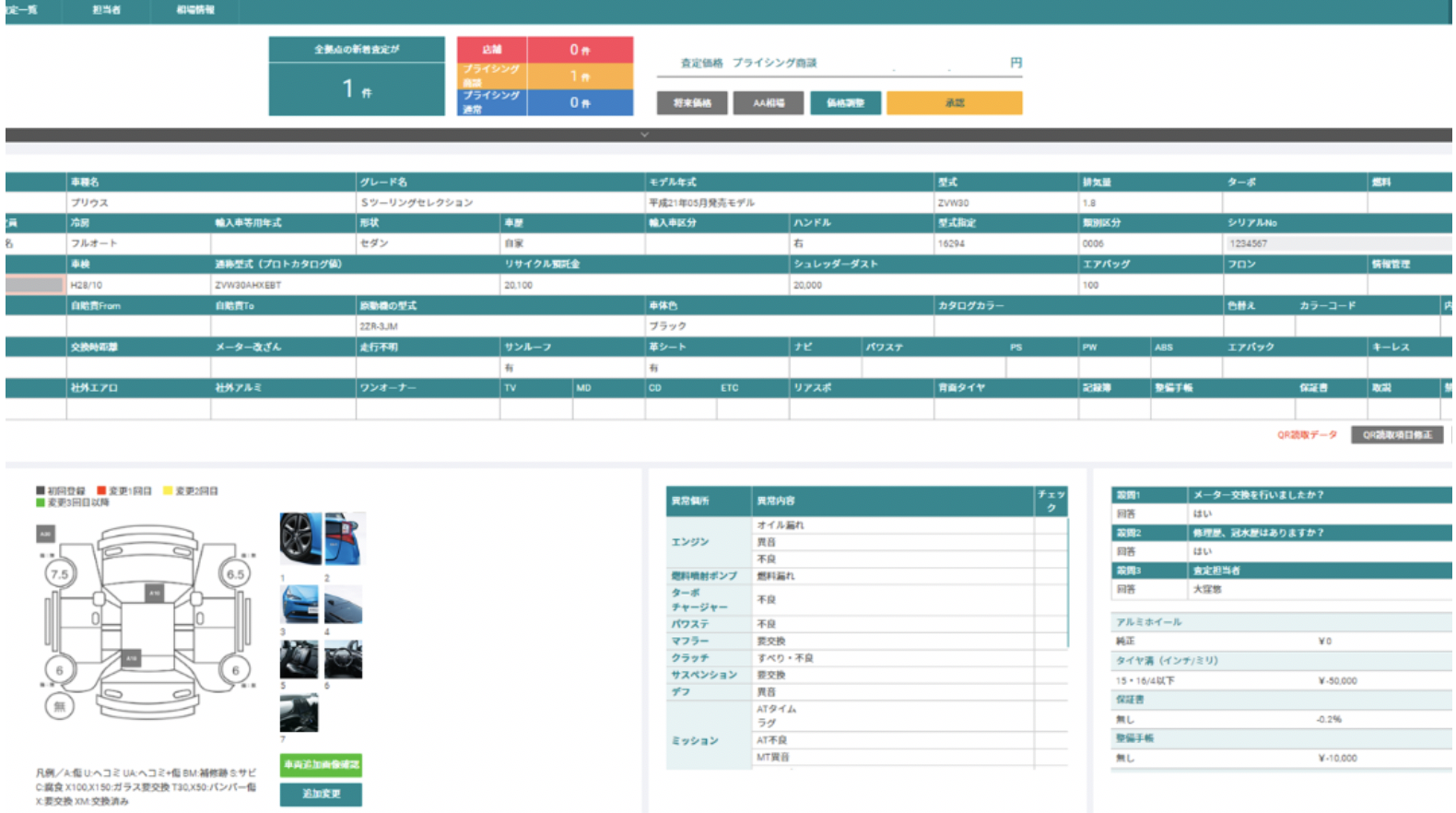Image resolution: width=1456 pixels, height=813 pixels.
Task: Click the red 変更1回目 legend swatch
Action: pyautogui.click(x=101, y=490)
